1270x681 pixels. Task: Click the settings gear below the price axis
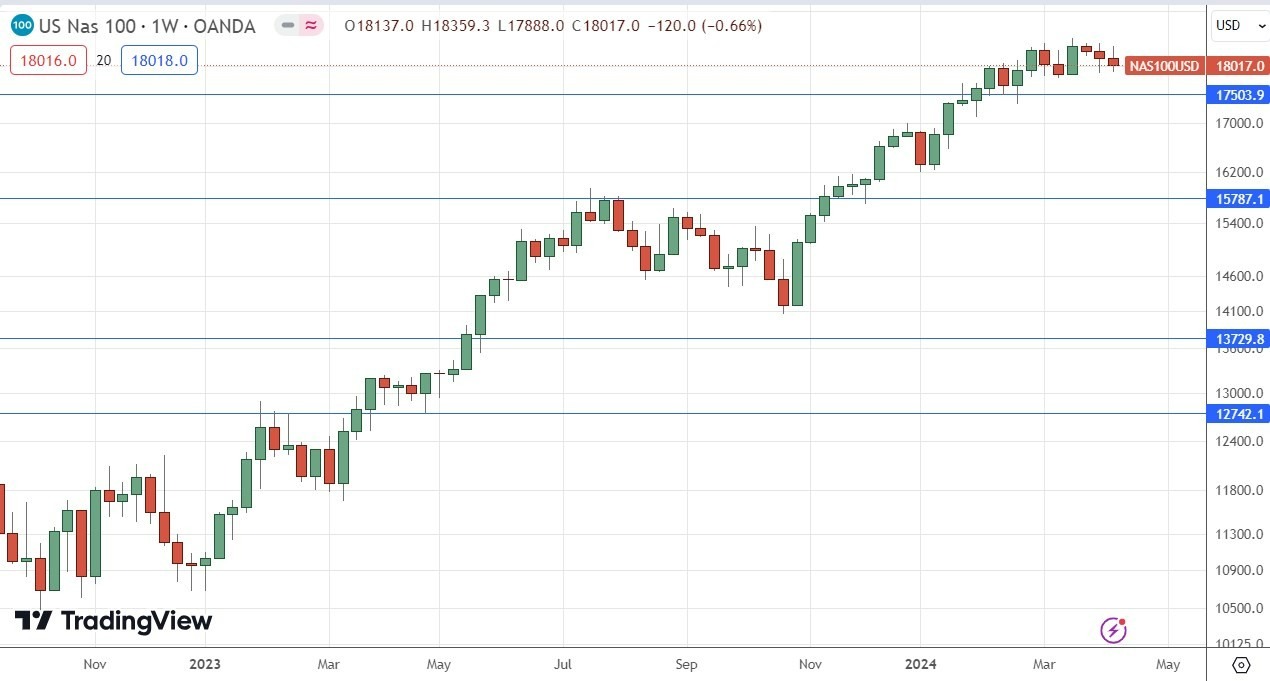click(1243, 663)
